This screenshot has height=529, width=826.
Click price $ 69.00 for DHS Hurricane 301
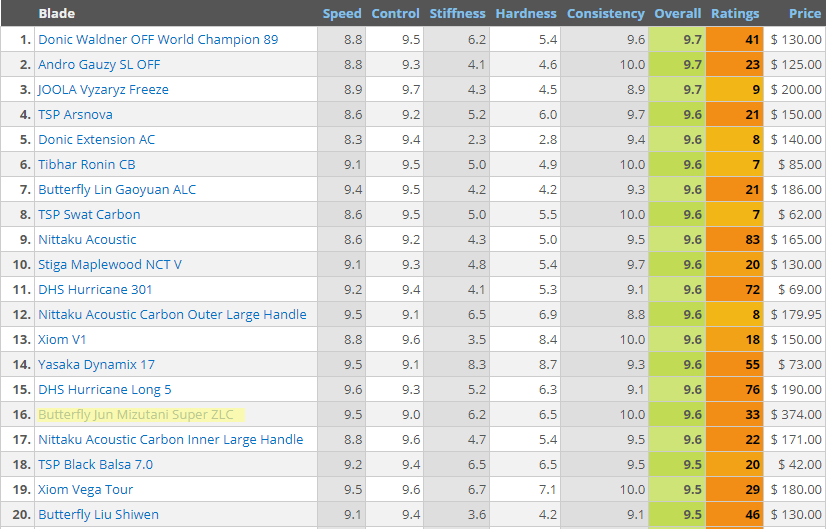click(x=800, y=290)
